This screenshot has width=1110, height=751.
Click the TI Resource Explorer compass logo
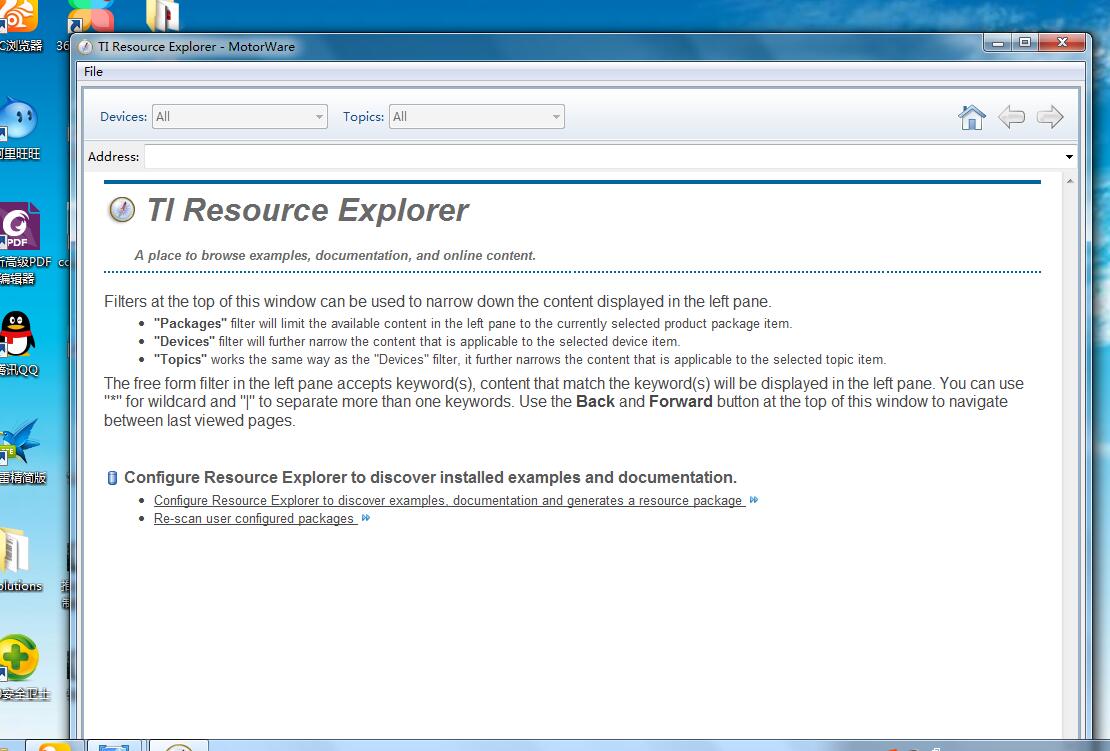coord(121,210)
